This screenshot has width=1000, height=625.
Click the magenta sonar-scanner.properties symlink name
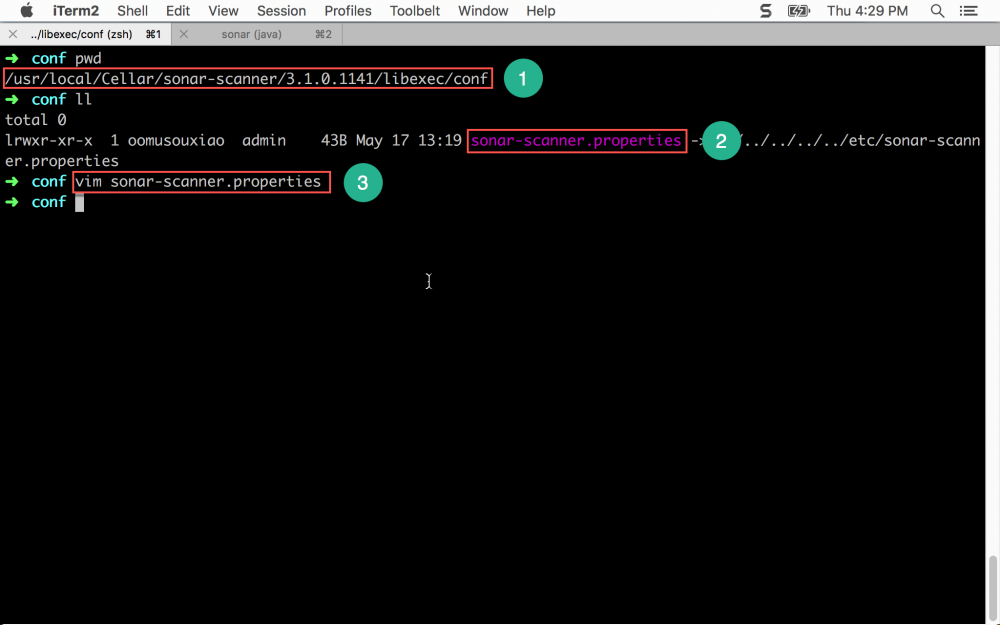point(577,140)
